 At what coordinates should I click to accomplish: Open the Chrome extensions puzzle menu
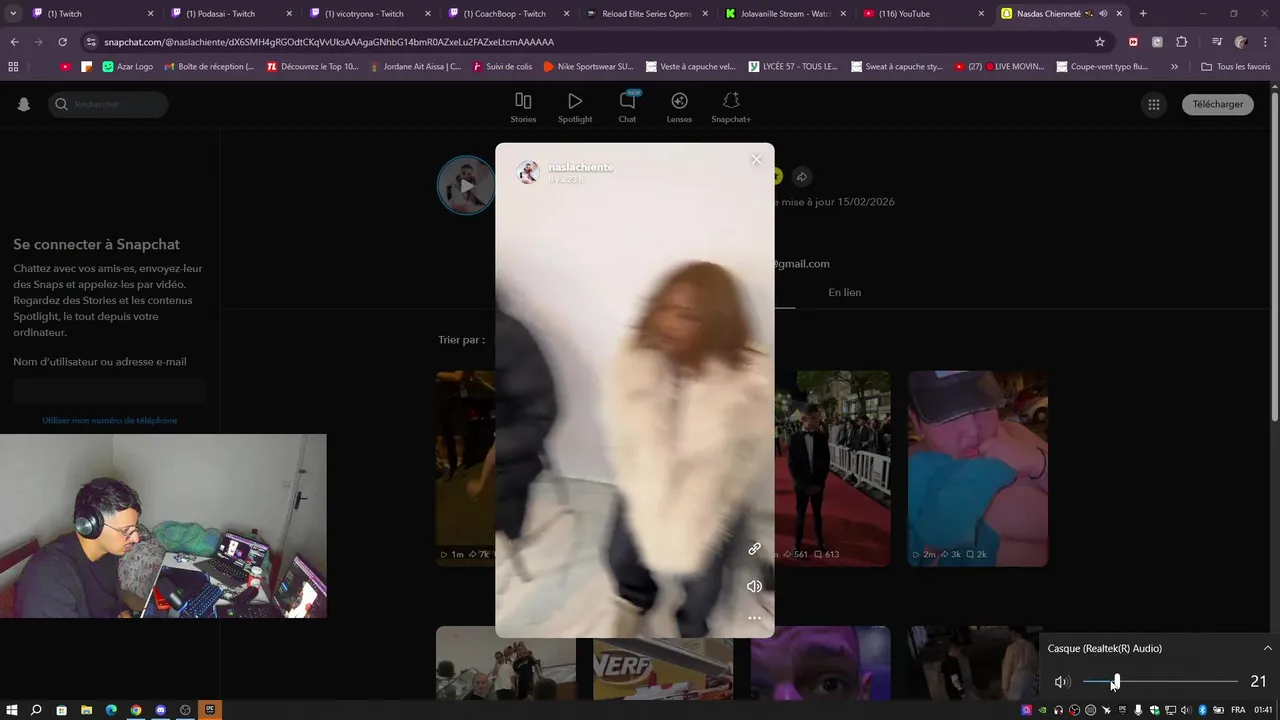click(1181, 42)
